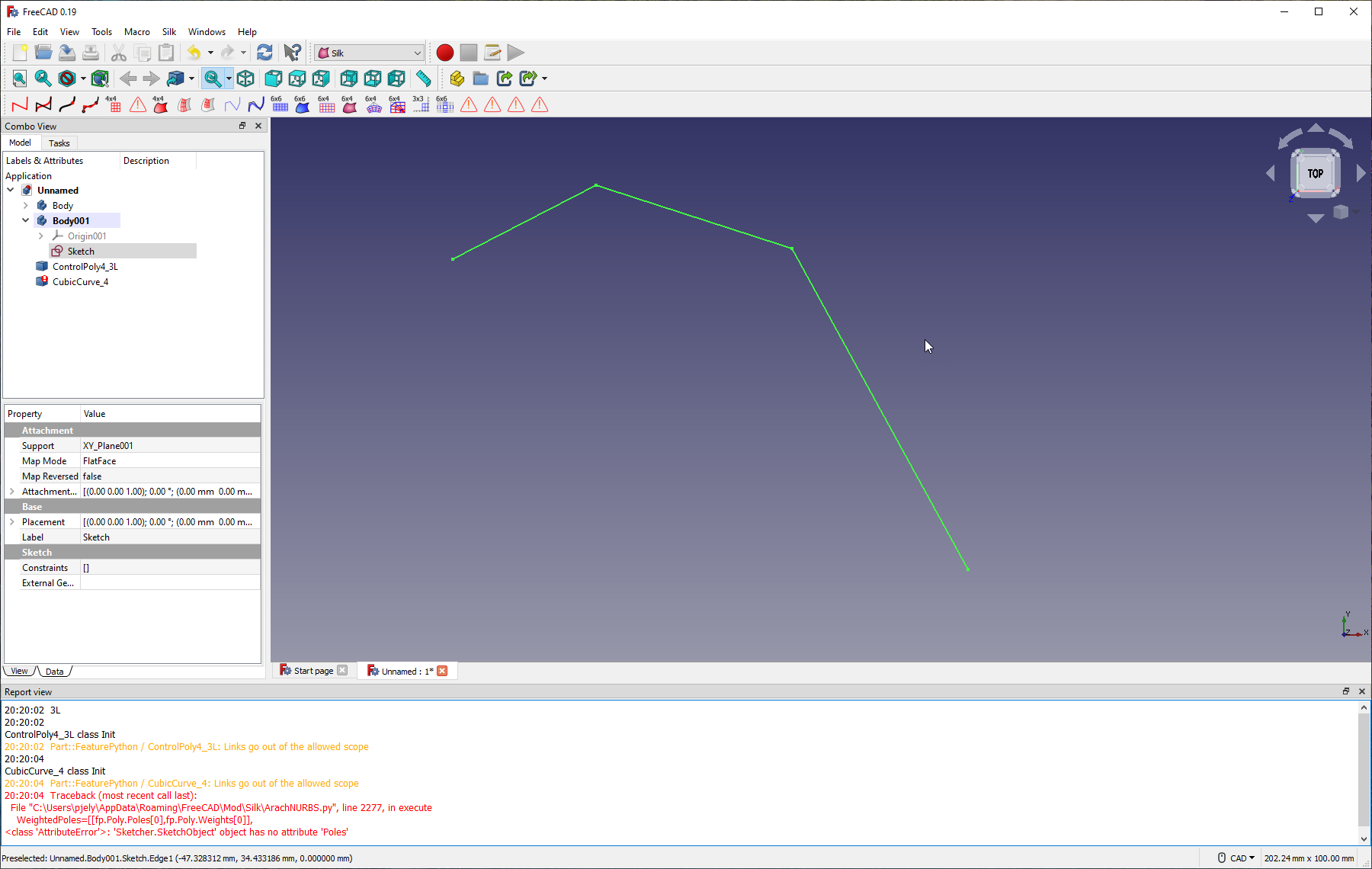1372x869 pixels.
Task: Open link actions dropdown arrow
Action: pyautogui.click(x=544, y=79)
